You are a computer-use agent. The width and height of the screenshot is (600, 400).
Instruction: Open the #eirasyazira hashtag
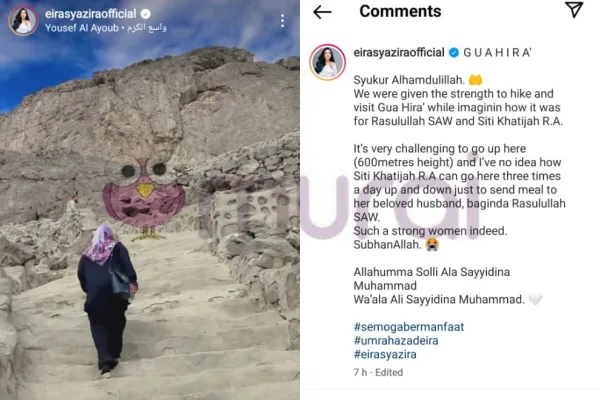385,354
